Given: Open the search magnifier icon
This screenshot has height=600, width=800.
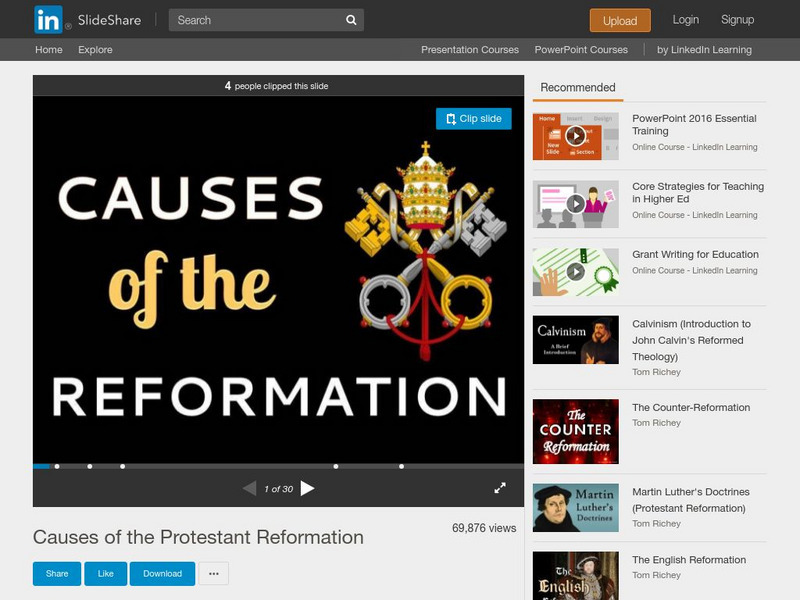Looking at the screenshot, I should click(x=349, y=19).
